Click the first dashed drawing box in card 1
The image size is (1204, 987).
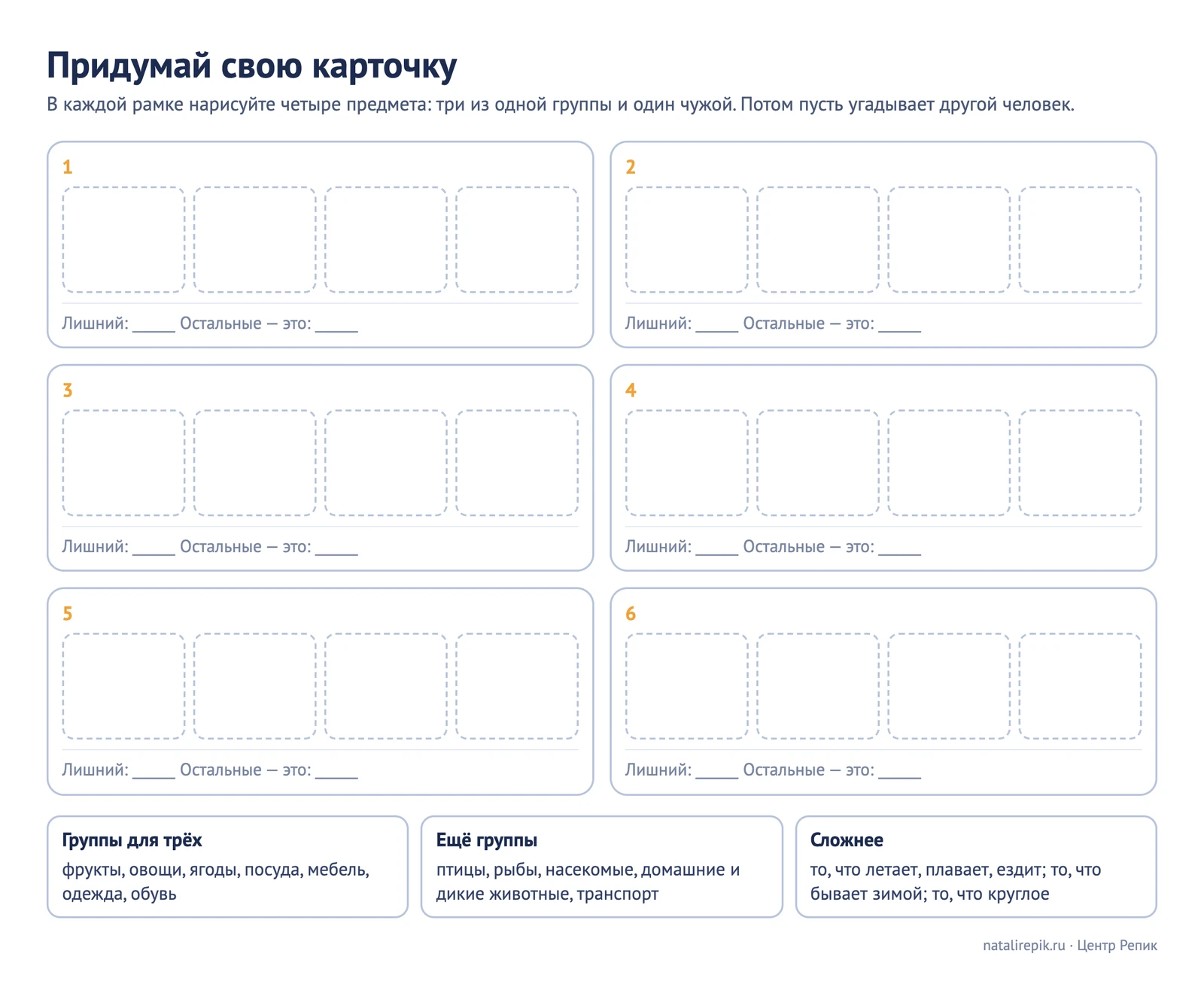coord(123,240)
